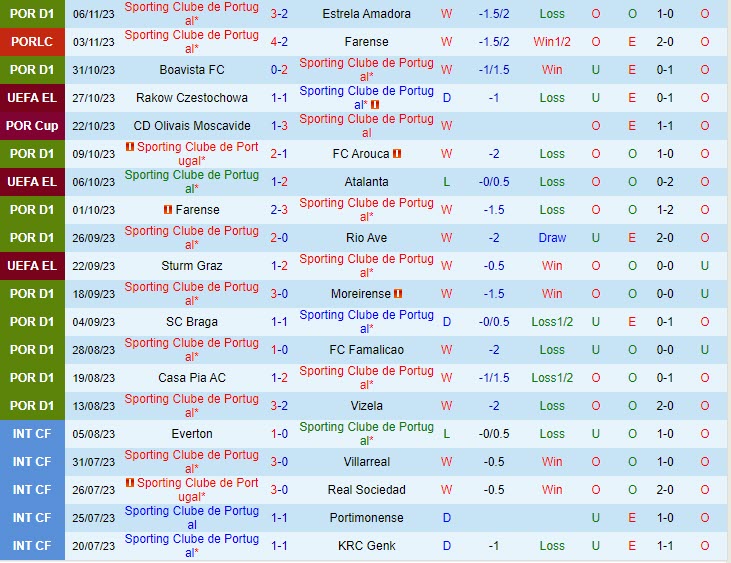Open the CD Olivais Moscavide team link
Screen dimensions: 731x563
pos(192,126)
